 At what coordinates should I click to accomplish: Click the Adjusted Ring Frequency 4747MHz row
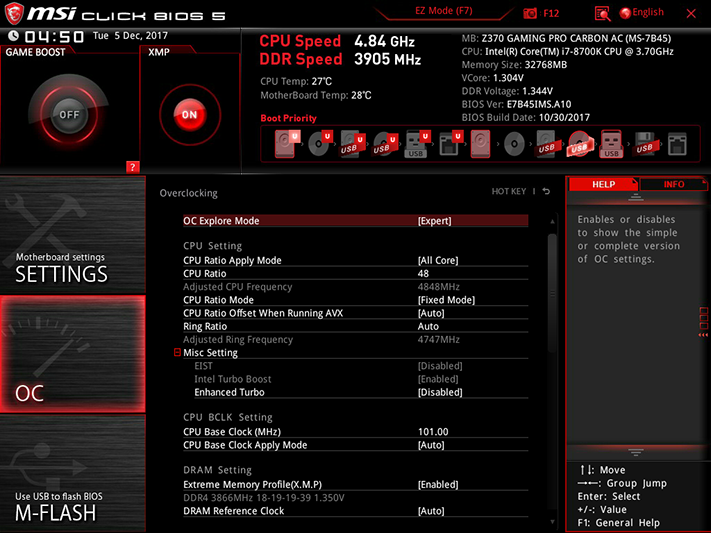(x=356, y=339)
